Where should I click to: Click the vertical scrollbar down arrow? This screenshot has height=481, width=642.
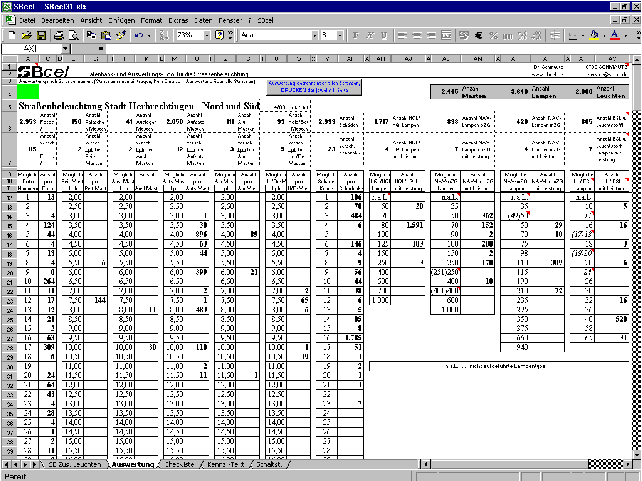(637, 455)
